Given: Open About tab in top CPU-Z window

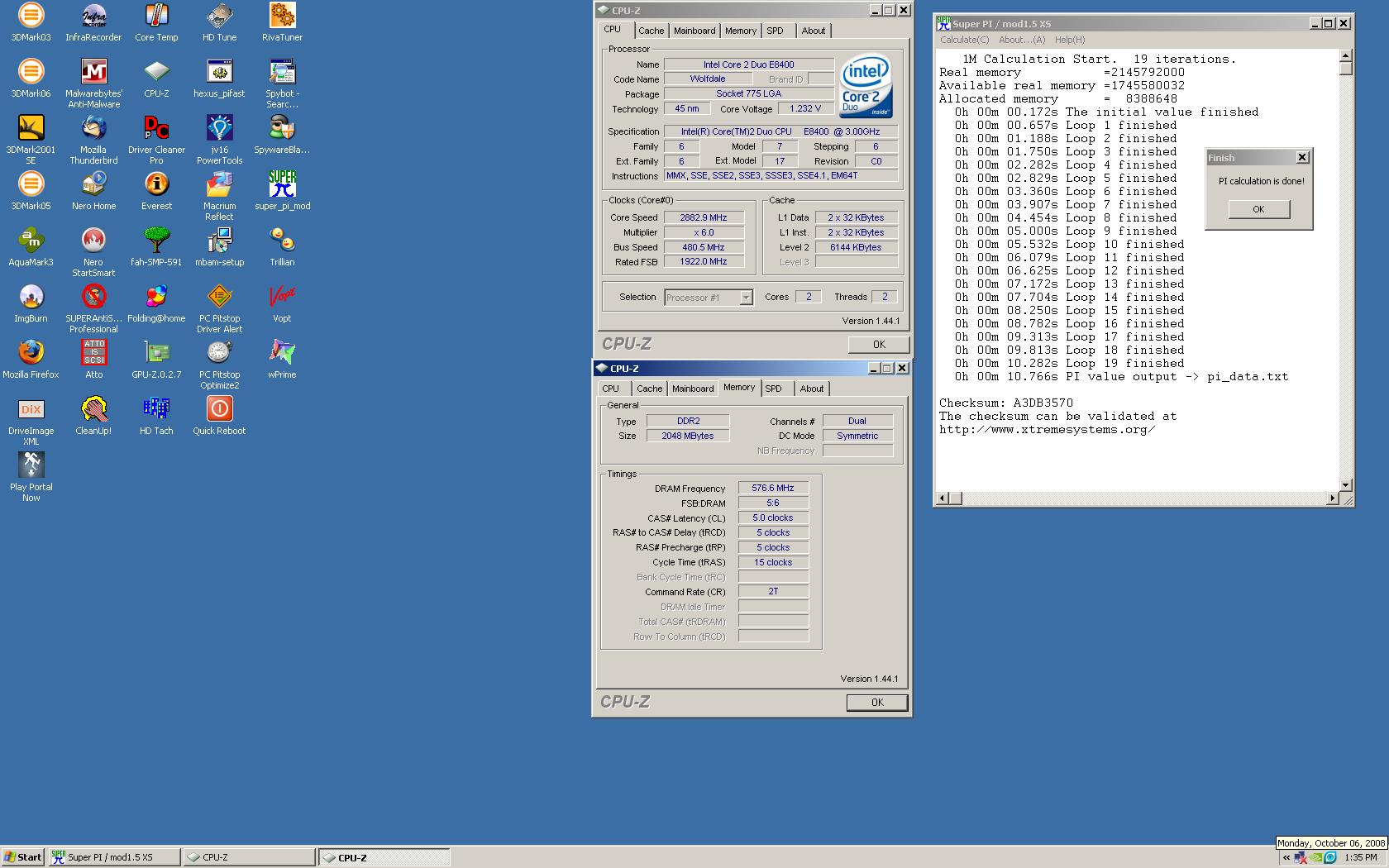Looking at the screenshot, I should 814,31.
